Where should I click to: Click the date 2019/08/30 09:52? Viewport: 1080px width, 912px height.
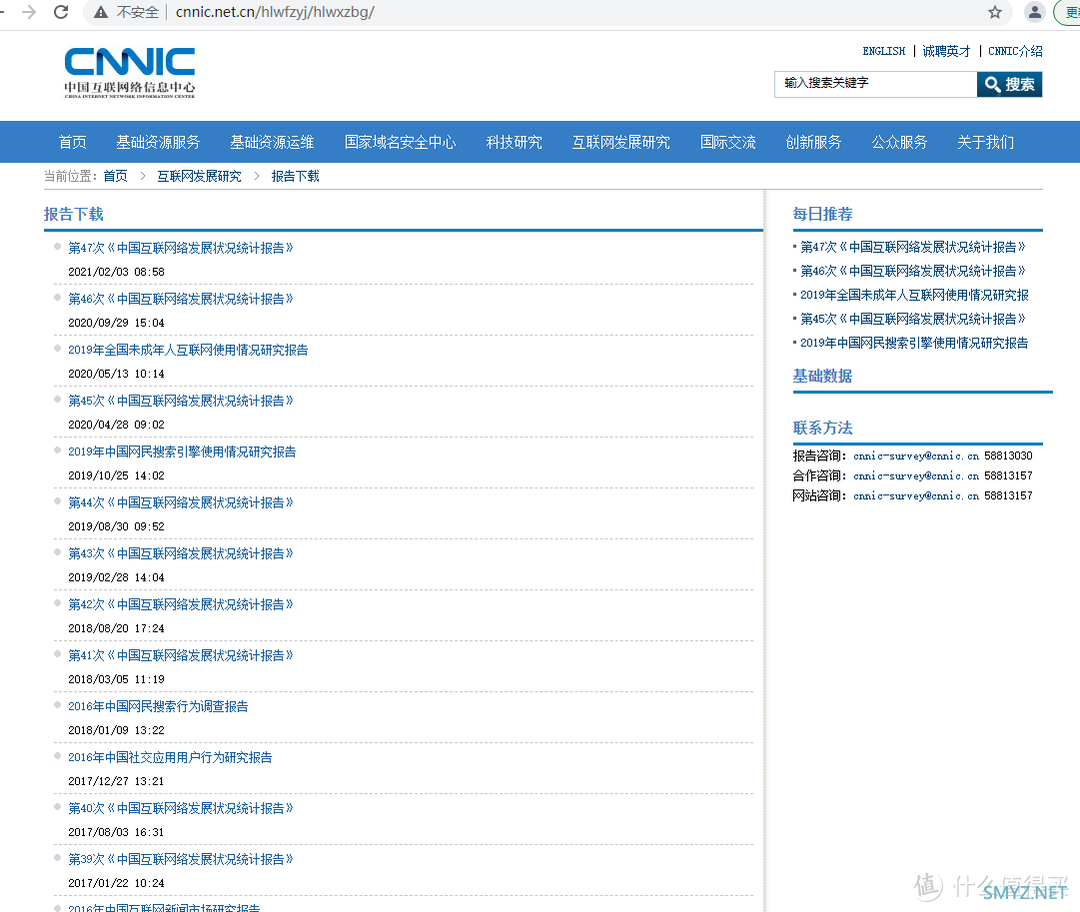[116, 527]
